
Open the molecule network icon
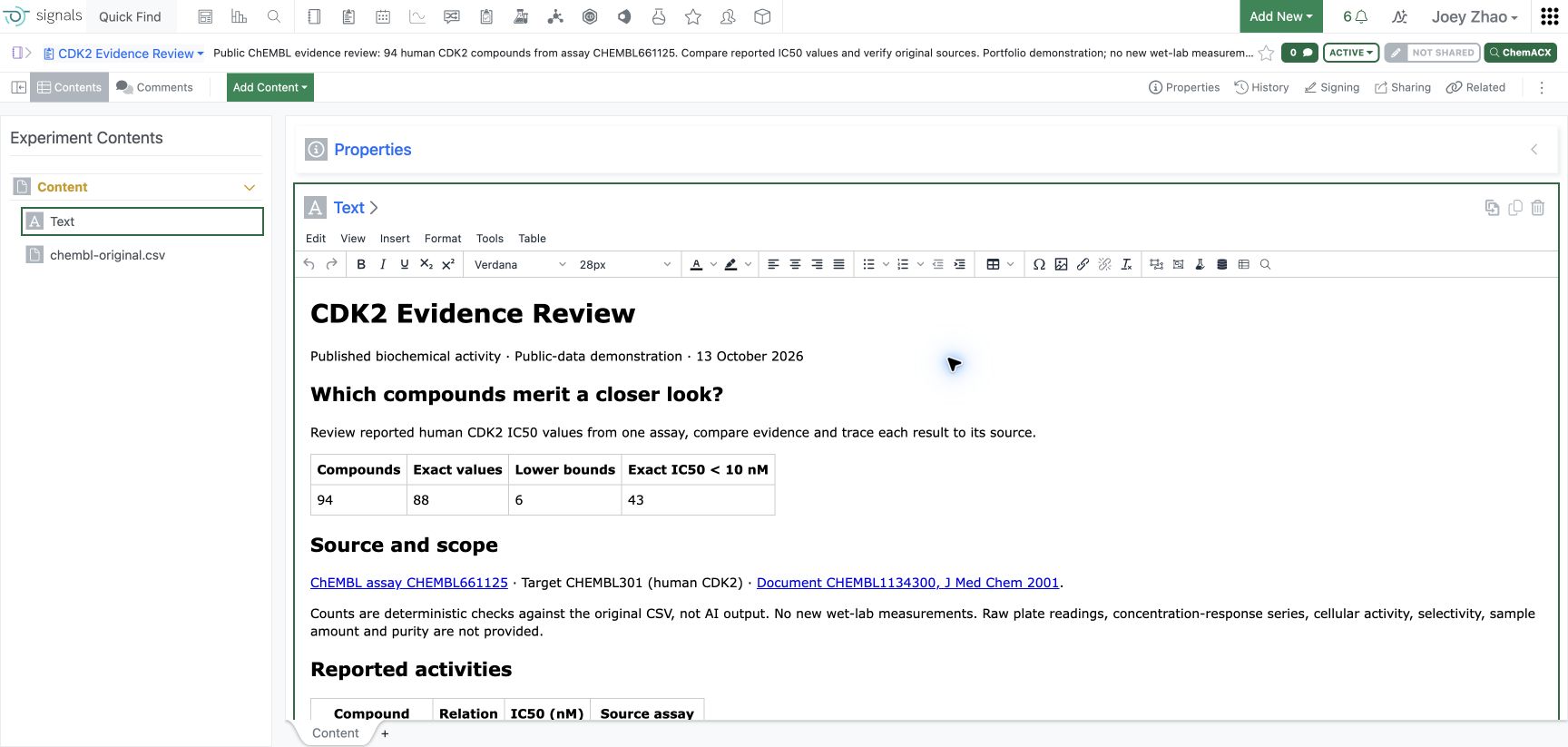pyautogui.click(x=555, y=16)
